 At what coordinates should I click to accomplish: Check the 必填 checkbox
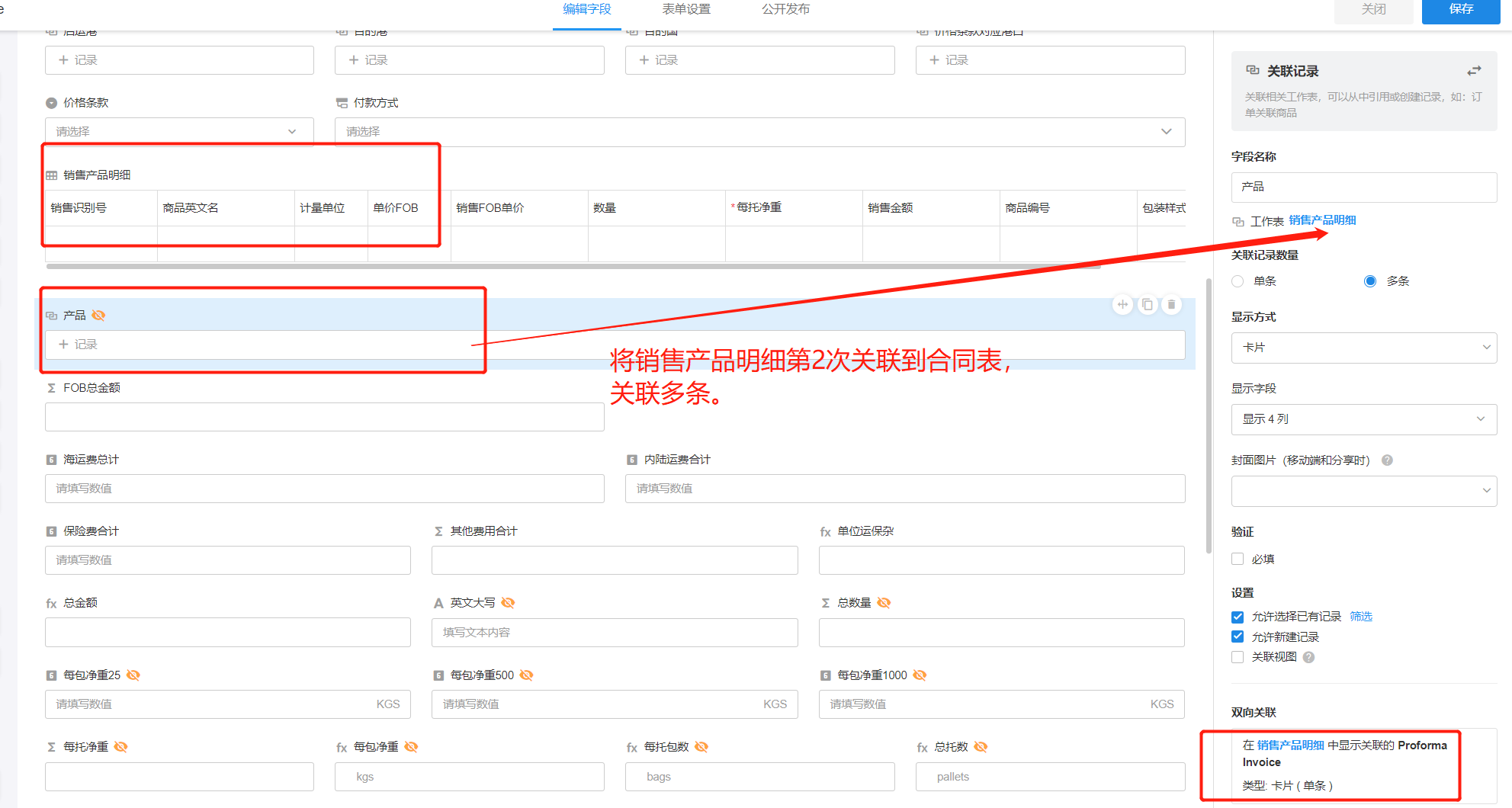click(1238, 559)
